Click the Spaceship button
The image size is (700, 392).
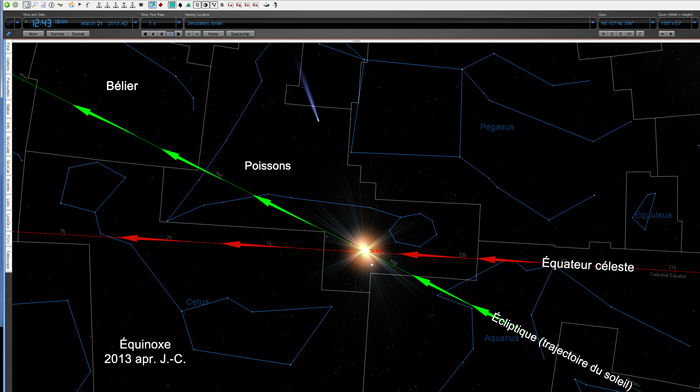pos(240,34)
